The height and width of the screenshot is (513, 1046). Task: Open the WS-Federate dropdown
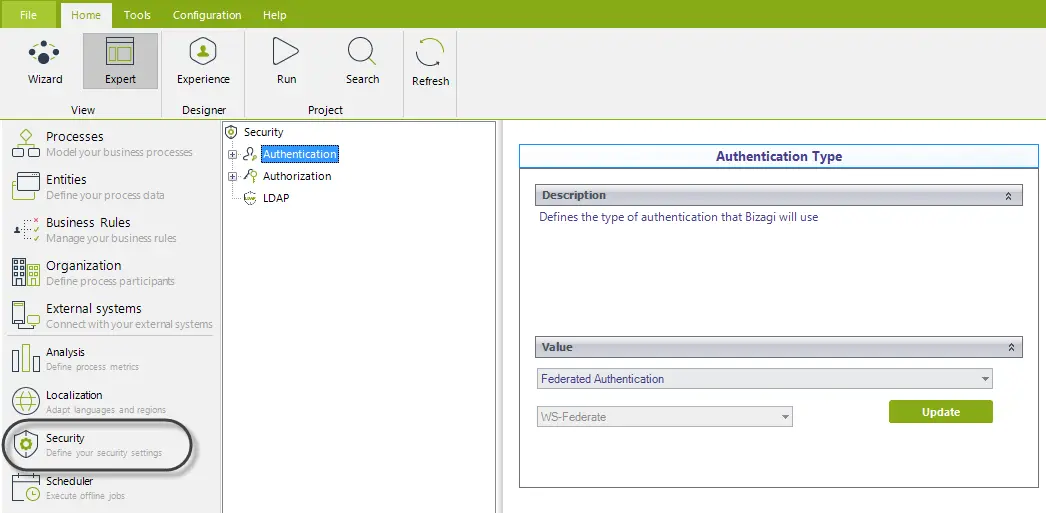664,417
